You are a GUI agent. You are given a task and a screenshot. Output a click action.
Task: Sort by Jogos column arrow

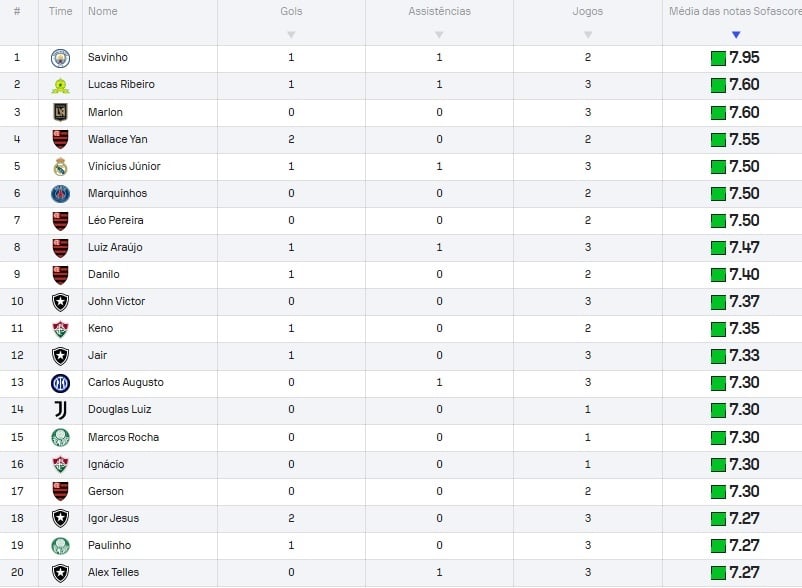pos(588,35)
